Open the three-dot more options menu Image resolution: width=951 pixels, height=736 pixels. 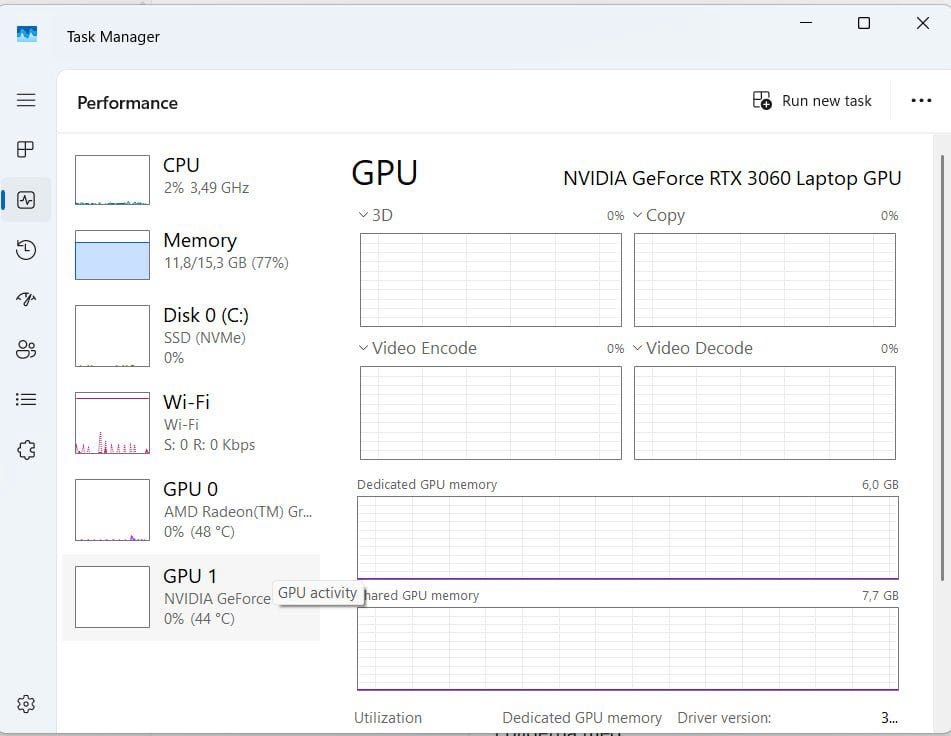(x=921, y=101)
